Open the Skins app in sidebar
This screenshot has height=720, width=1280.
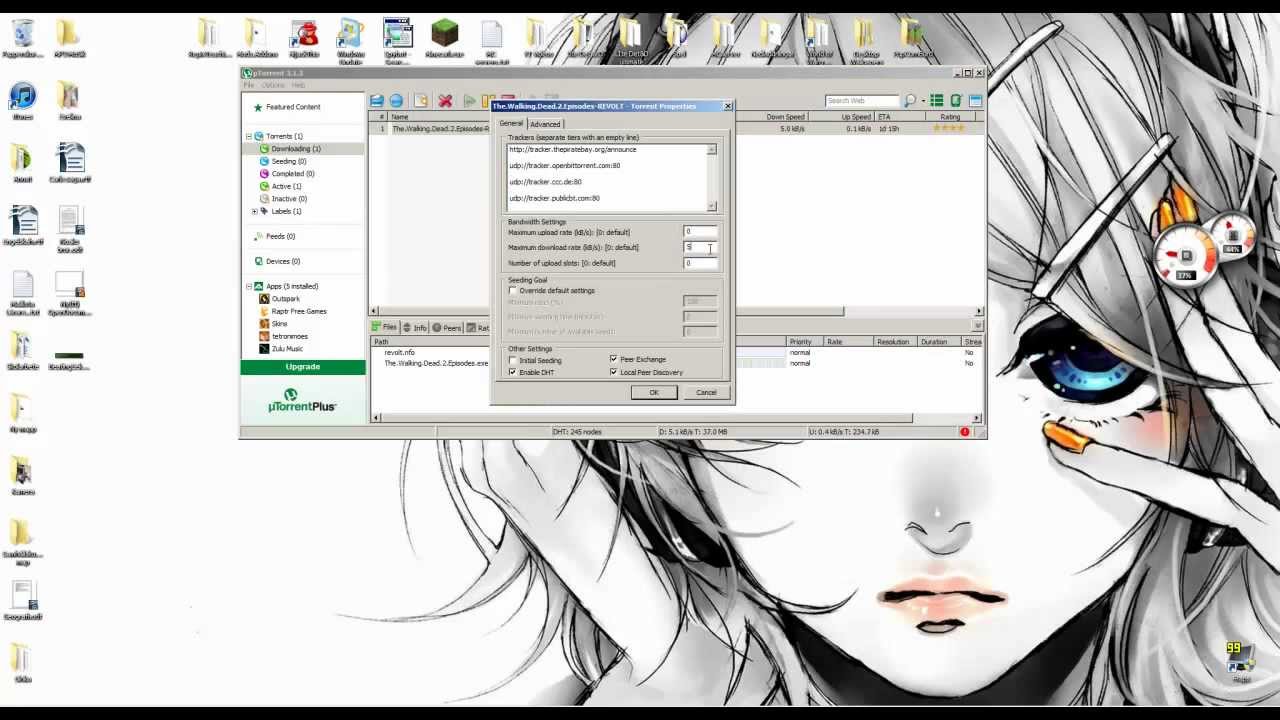coord(273,324)
